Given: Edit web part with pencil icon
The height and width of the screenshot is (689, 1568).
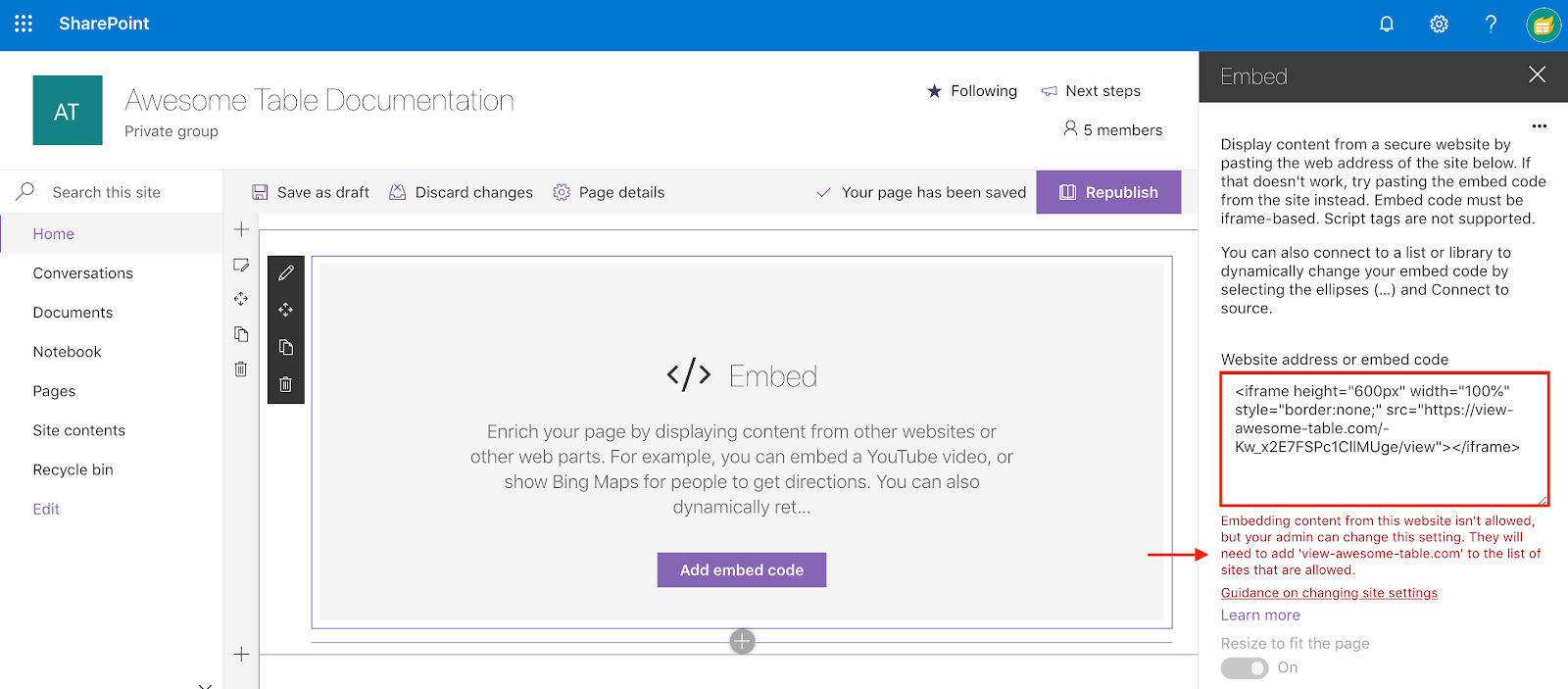Looking at the screenshot, I should [286, 273].
